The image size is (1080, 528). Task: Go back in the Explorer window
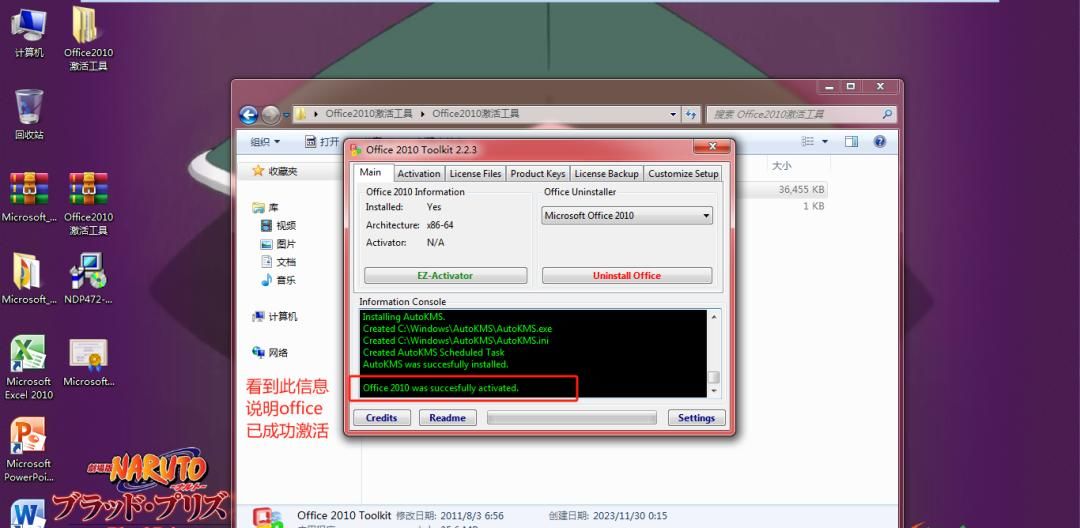pos(249,114)
